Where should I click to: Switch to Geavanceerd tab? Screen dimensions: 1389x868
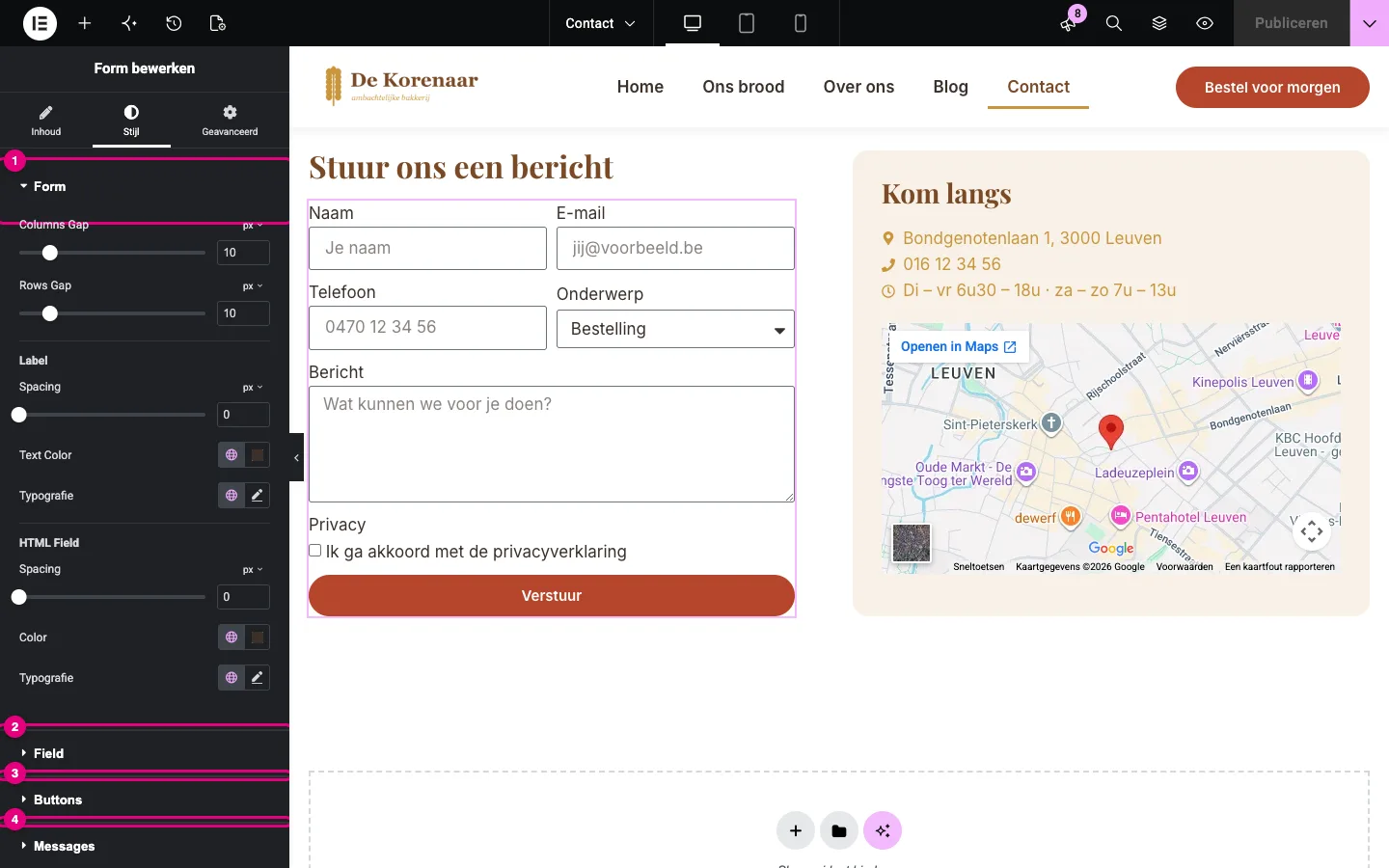[x=230, y=120]
